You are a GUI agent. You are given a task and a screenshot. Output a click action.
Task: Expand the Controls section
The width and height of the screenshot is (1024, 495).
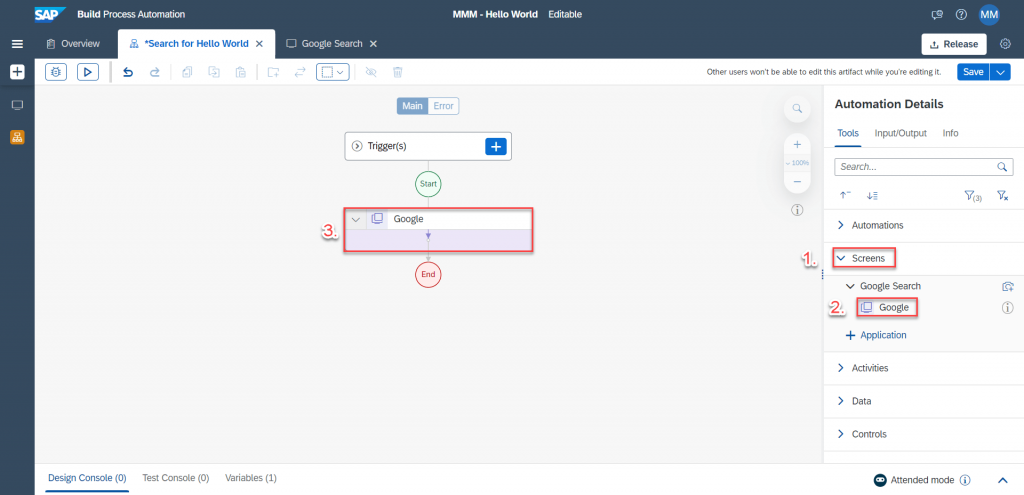841,434
